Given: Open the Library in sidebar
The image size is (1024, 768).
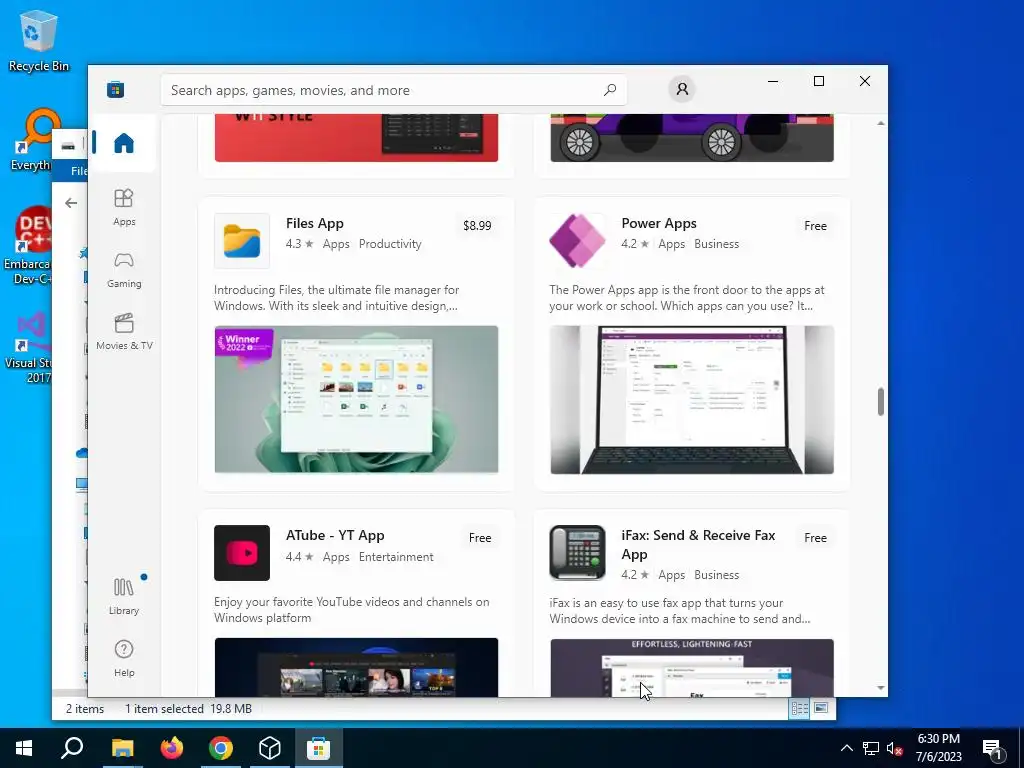Looking at the screenshot, I should coord(123,596).
